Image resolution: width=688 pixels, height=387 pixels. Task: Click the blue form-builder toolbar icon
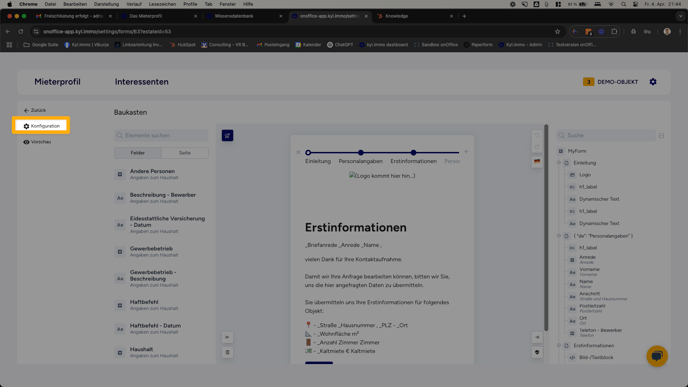pos(227,136)
